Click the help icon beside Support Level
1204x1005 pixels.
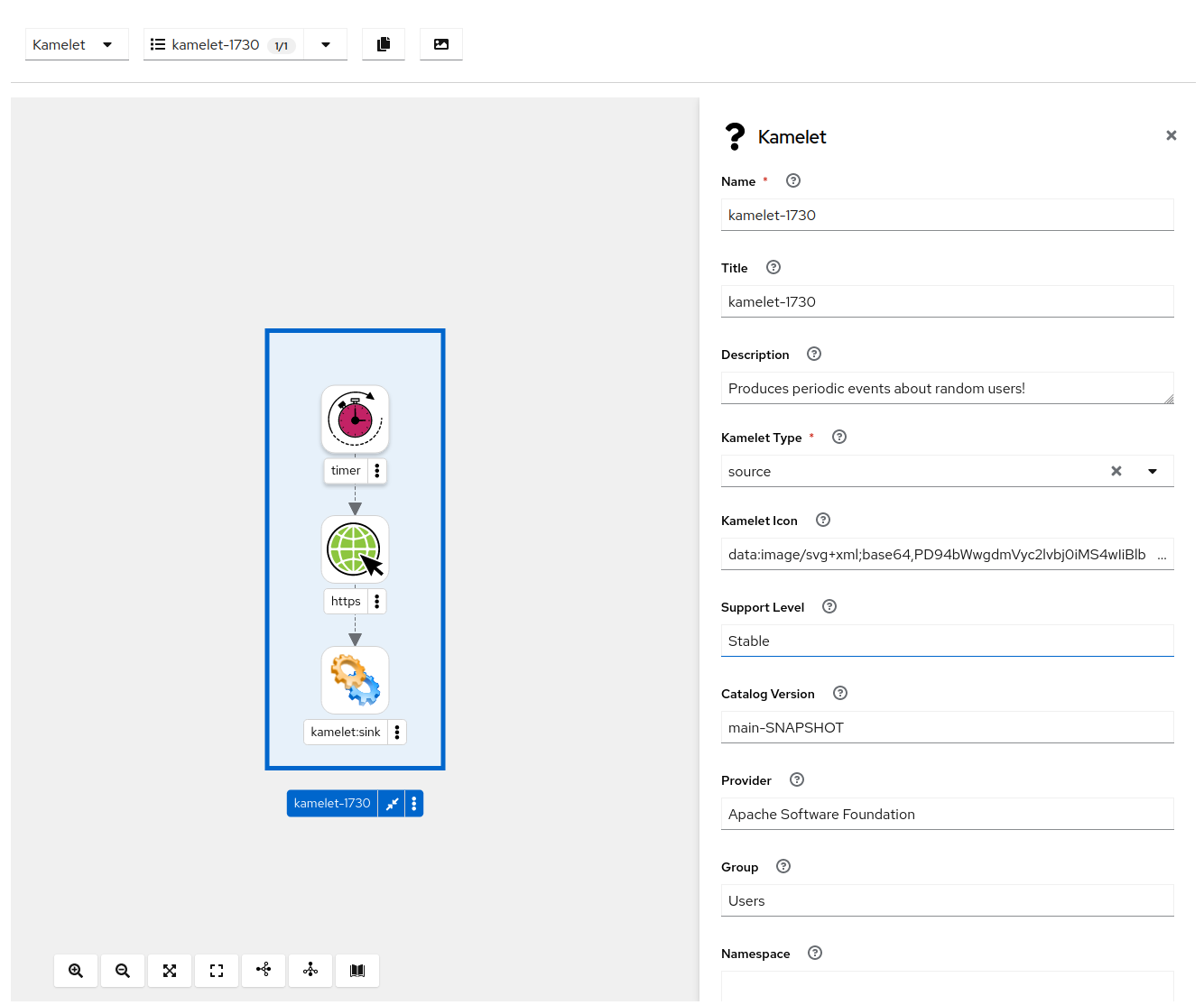tap(829, 606)
